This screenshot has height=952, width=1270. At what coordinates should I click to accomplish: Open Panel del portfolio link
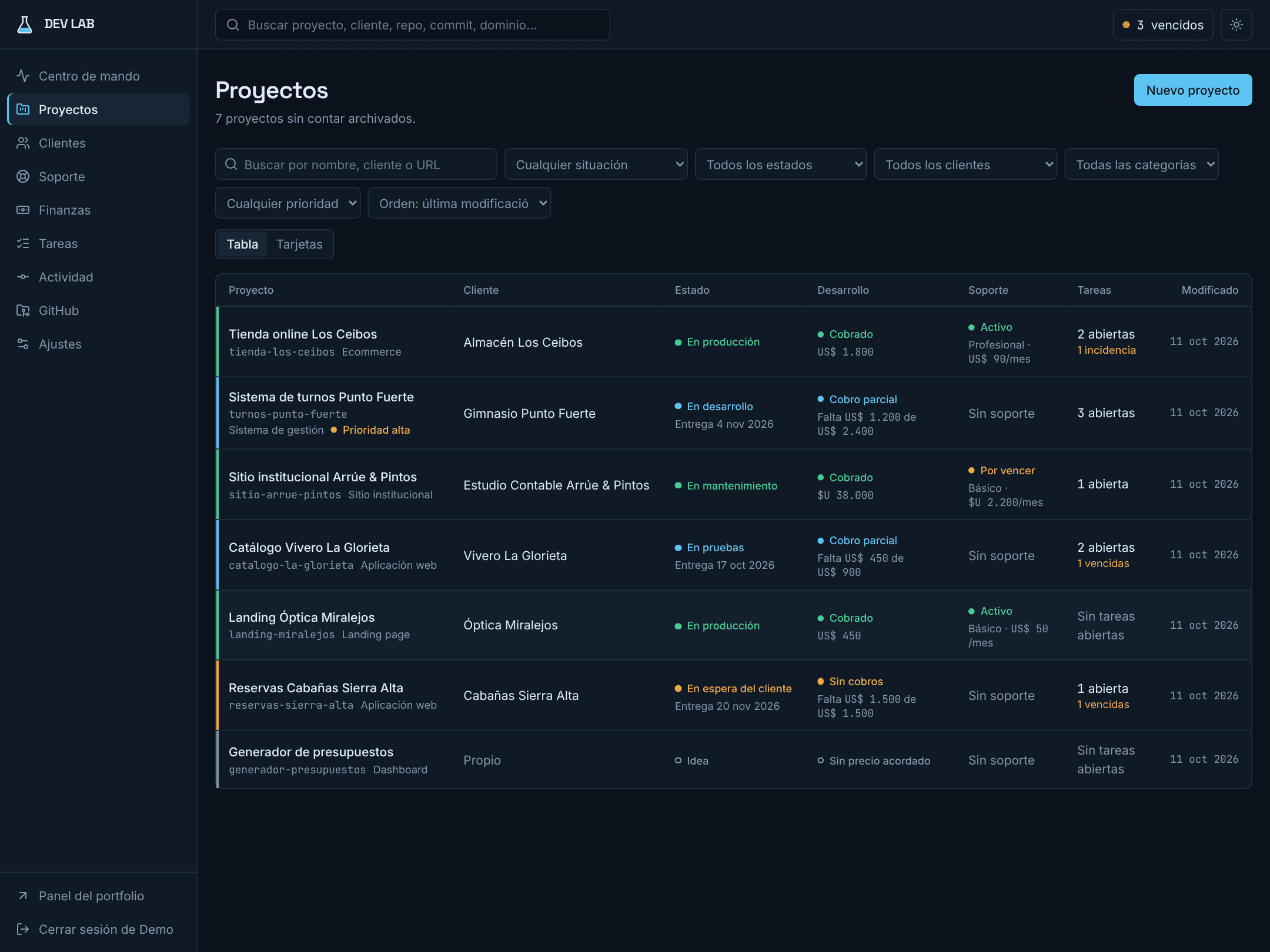(98, 896)
